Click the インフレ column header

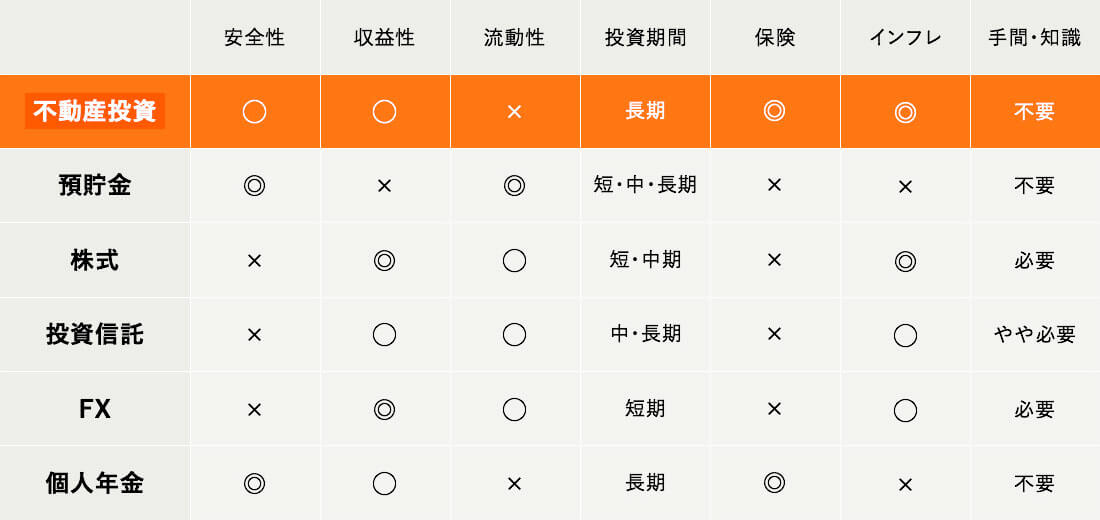click(905, 38)
